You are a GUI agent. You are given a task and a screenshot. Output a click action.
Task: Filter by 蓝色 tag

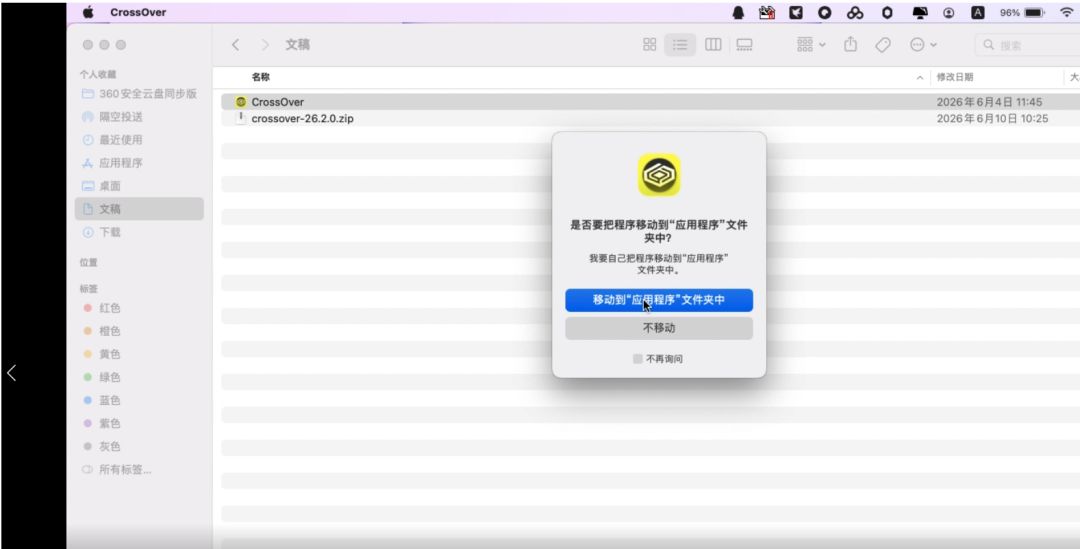pos(102,400)
